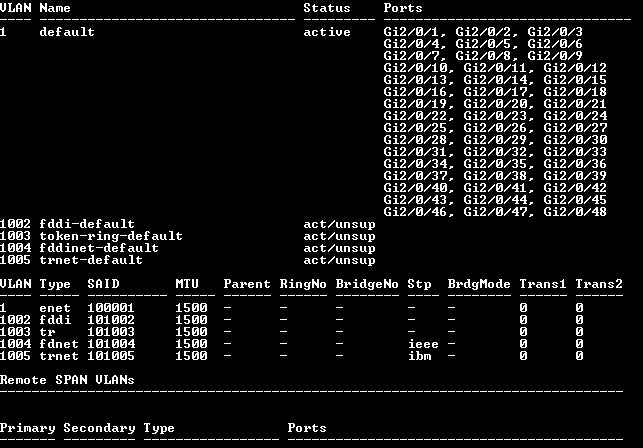Screen dimensions: 643x448
Task: Click the 'Parent' column header
Action: click(x=247, y=284)
